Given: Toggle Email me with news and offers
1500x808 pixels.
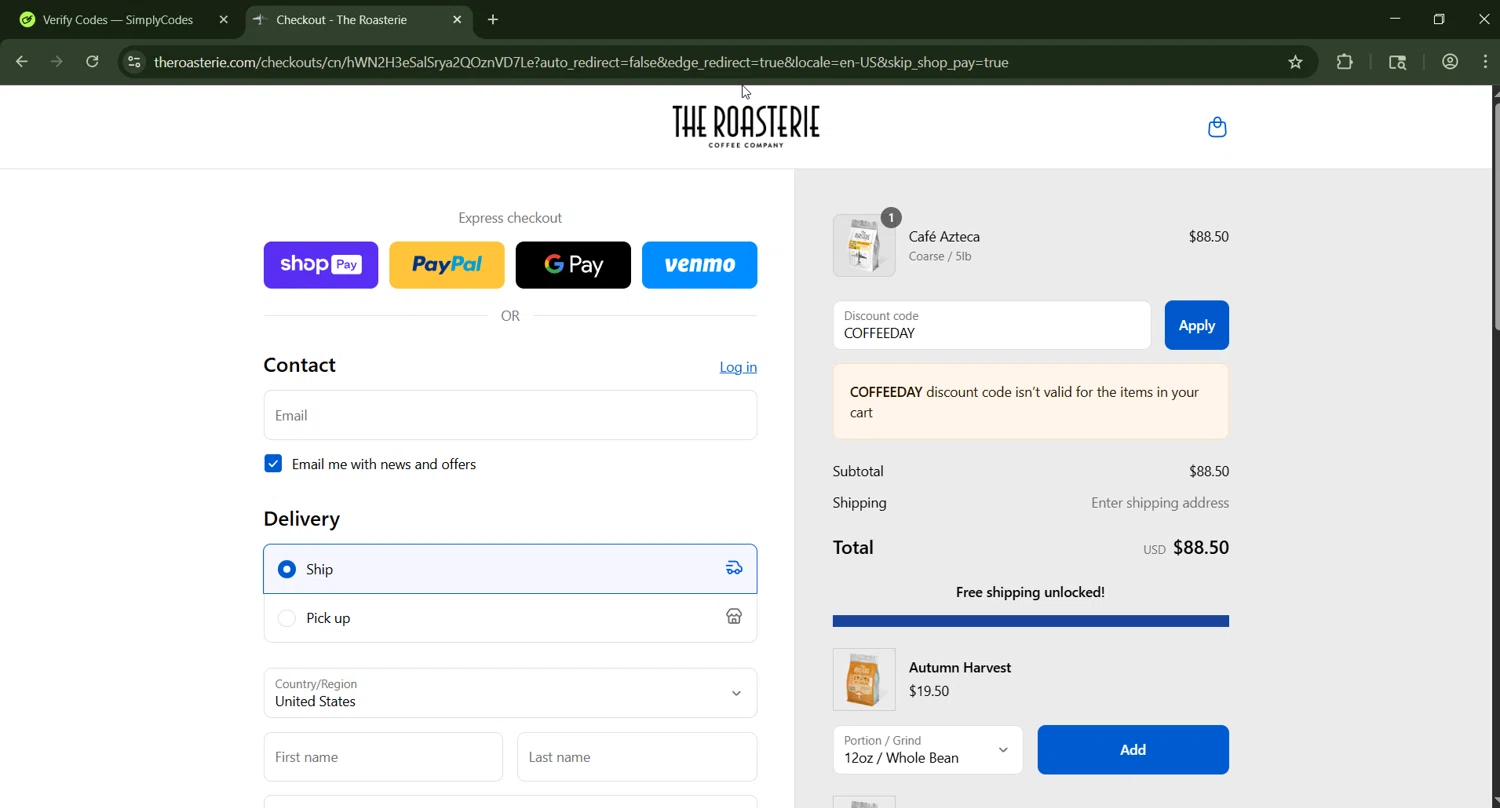Looking at the screenshot, I should click(273, 464).
